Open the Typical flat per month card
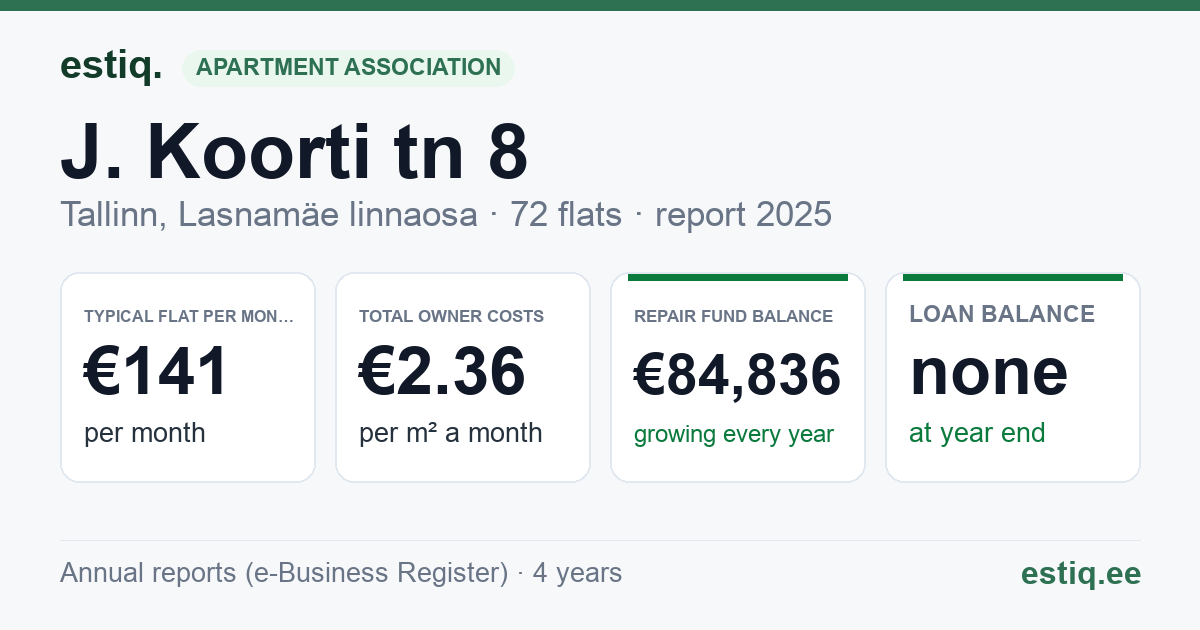 pos(188,377)
